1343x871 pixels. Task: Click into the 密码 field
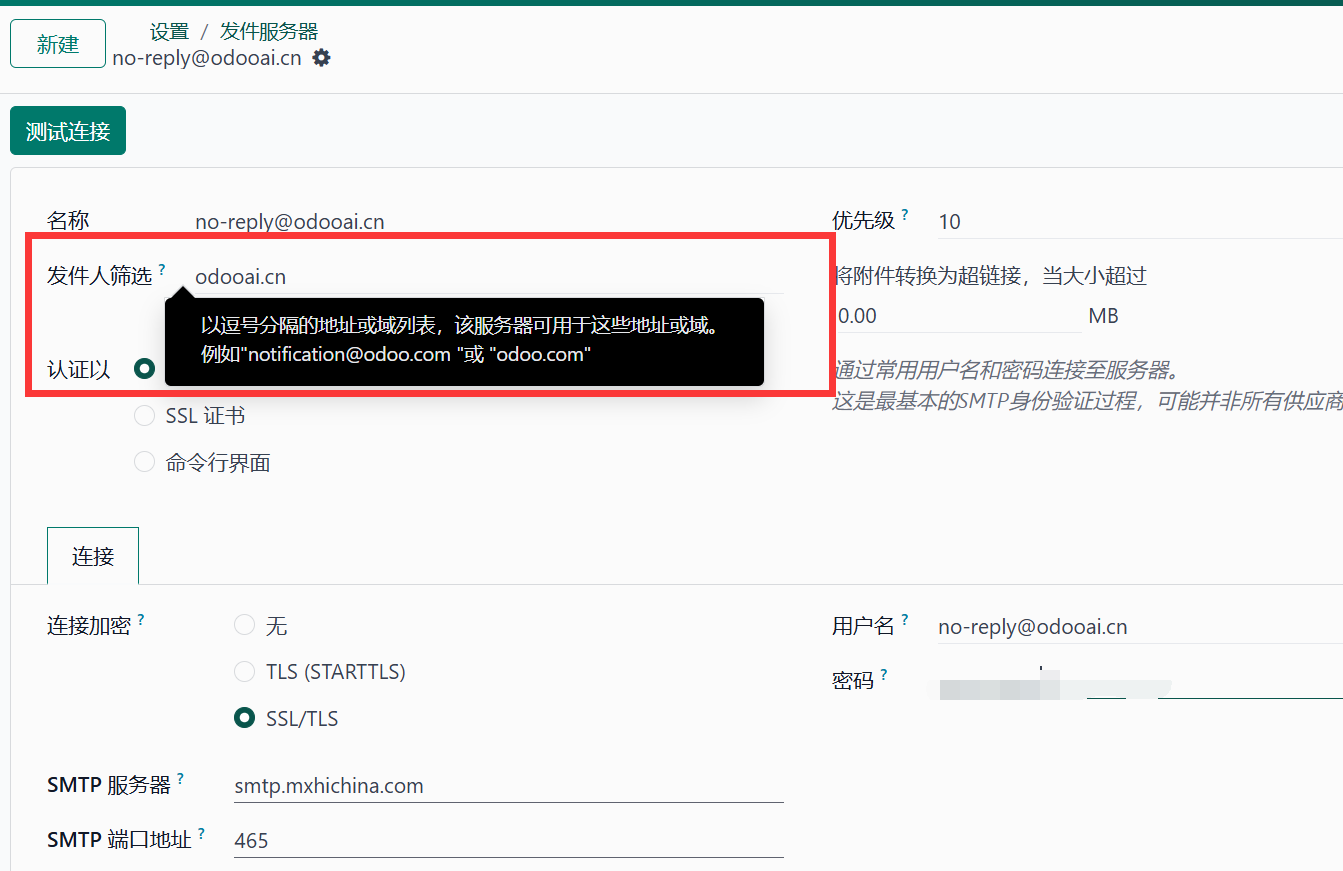point(1140,682)
